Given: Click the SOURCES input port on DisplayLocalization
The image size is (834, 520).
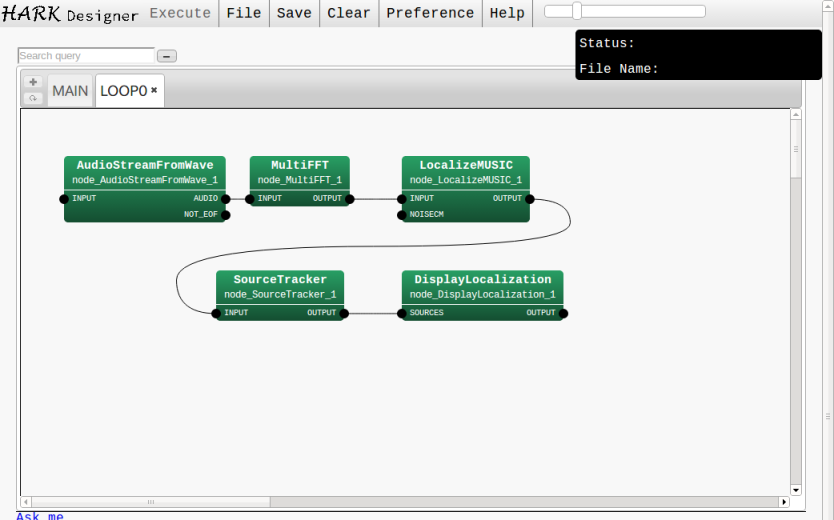Looking at the screenshot, I should 402,313.
